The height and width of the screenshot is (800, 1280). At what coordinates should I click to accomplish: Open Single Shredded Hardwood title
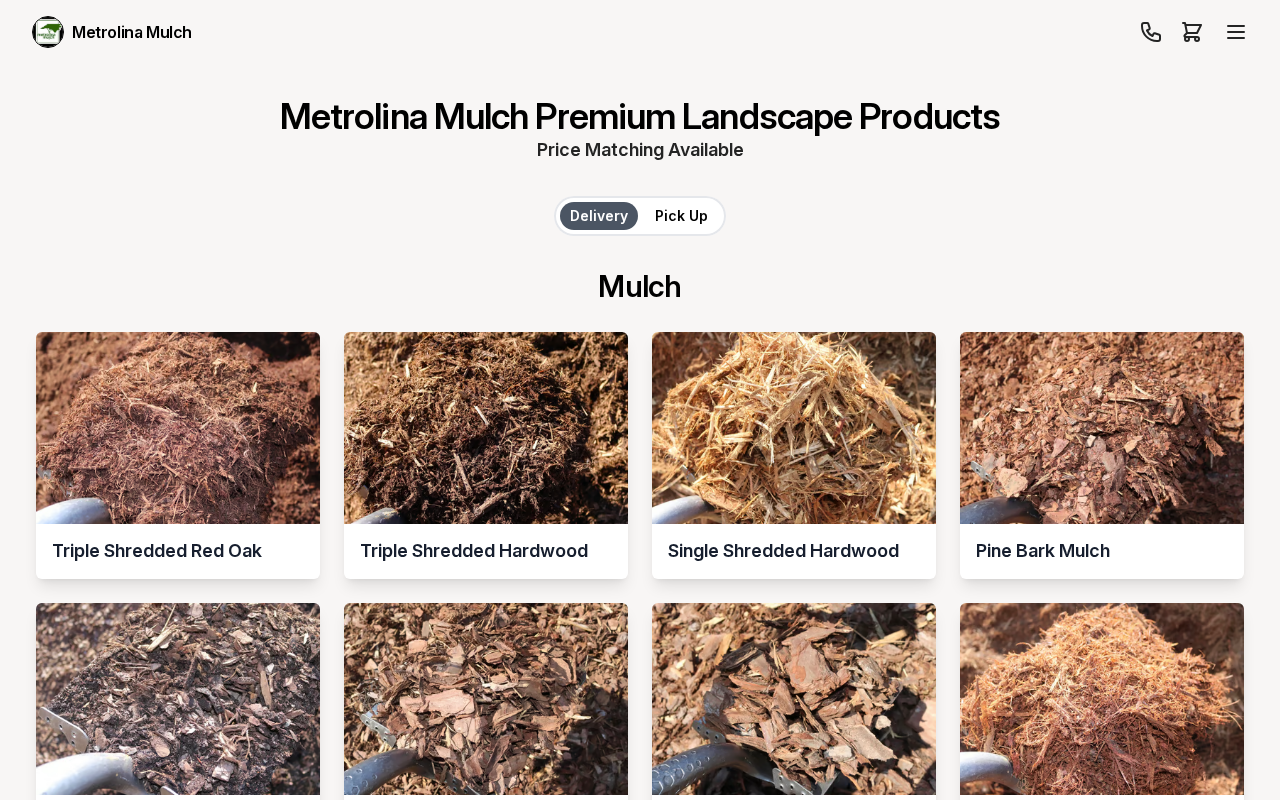pos(783,551)
